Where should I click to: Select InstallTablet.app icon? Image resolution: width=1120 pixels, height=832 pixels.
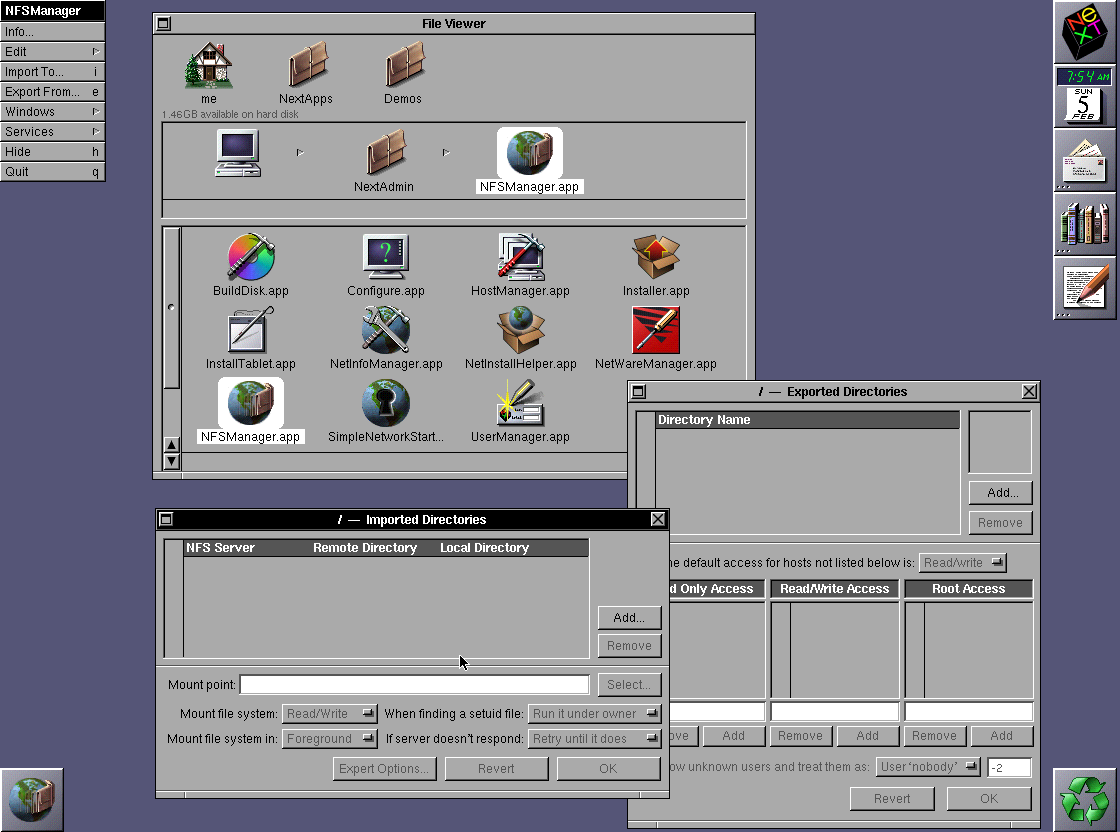coord(251,330)
